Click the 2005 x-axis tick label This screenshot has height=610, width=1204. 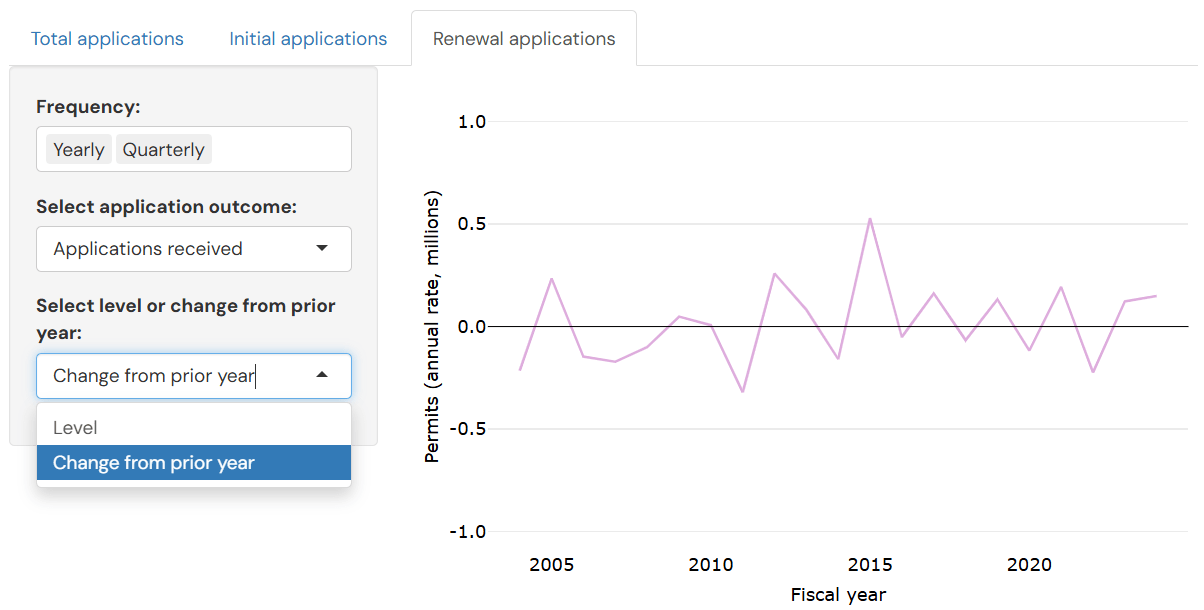point(551,565)
